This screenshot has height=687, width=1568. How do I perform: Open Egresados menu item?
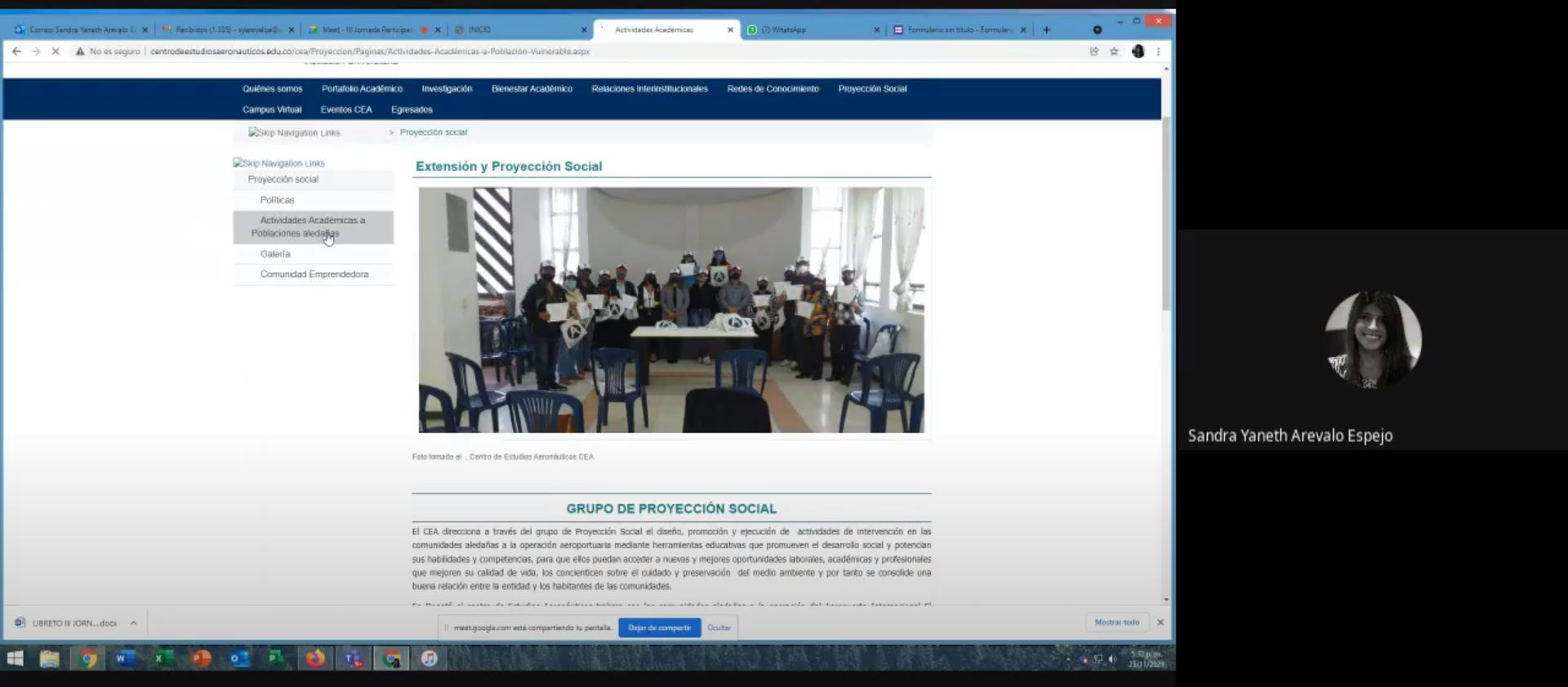pos(412,109)
